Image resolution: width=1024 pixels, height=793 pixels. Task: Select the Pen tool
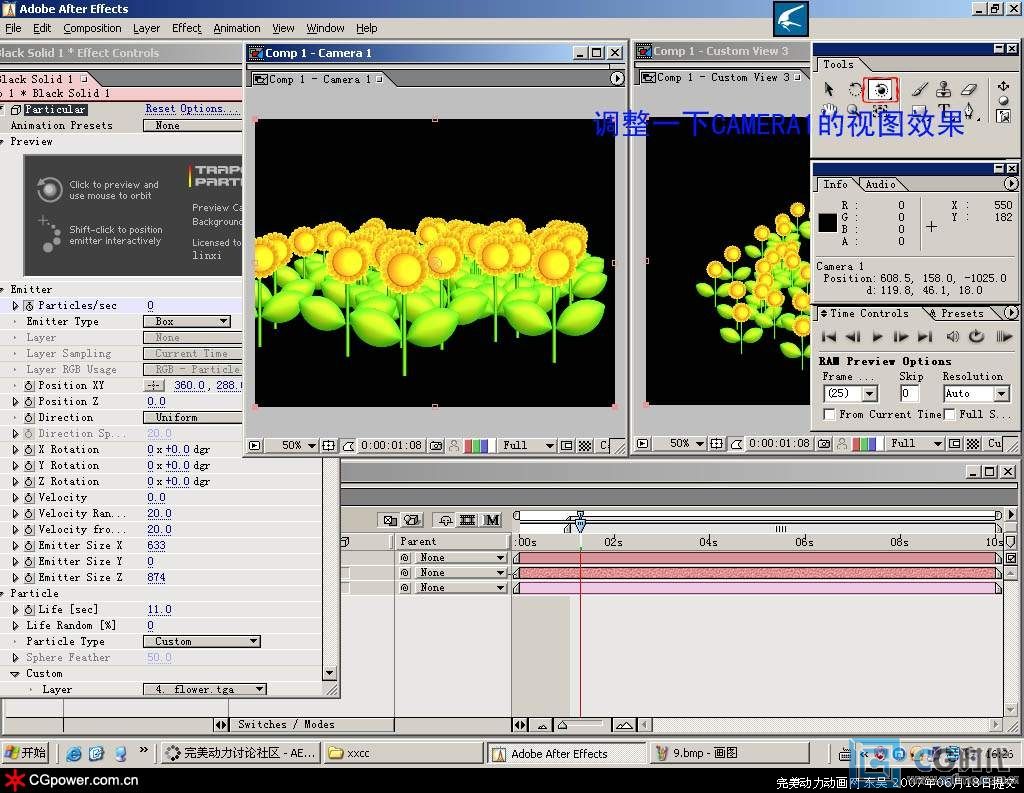[x=969, y=111]
